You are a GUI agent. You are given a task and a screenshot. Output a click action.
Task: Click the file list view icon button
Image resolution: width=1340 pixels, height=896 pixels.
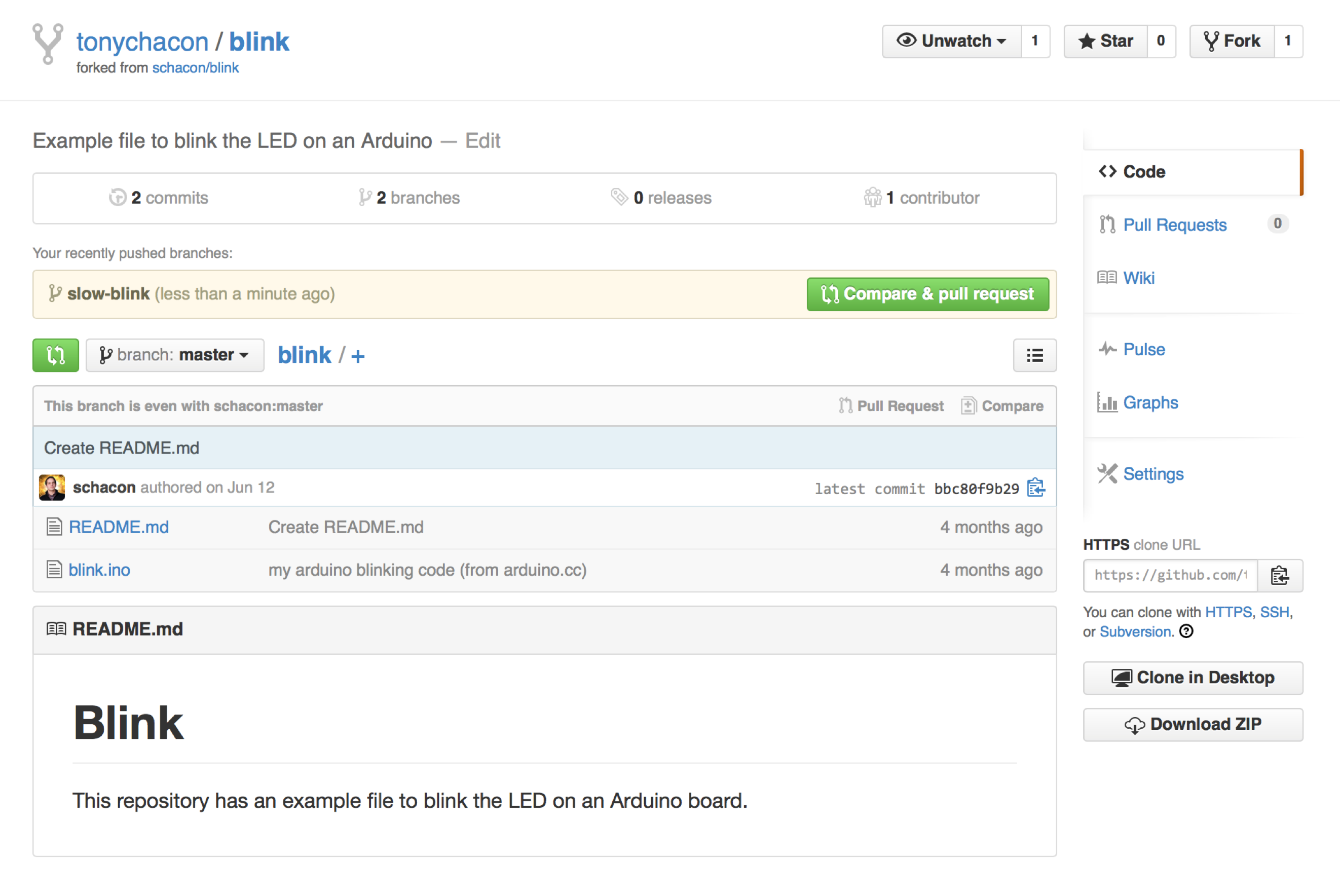1034,355
